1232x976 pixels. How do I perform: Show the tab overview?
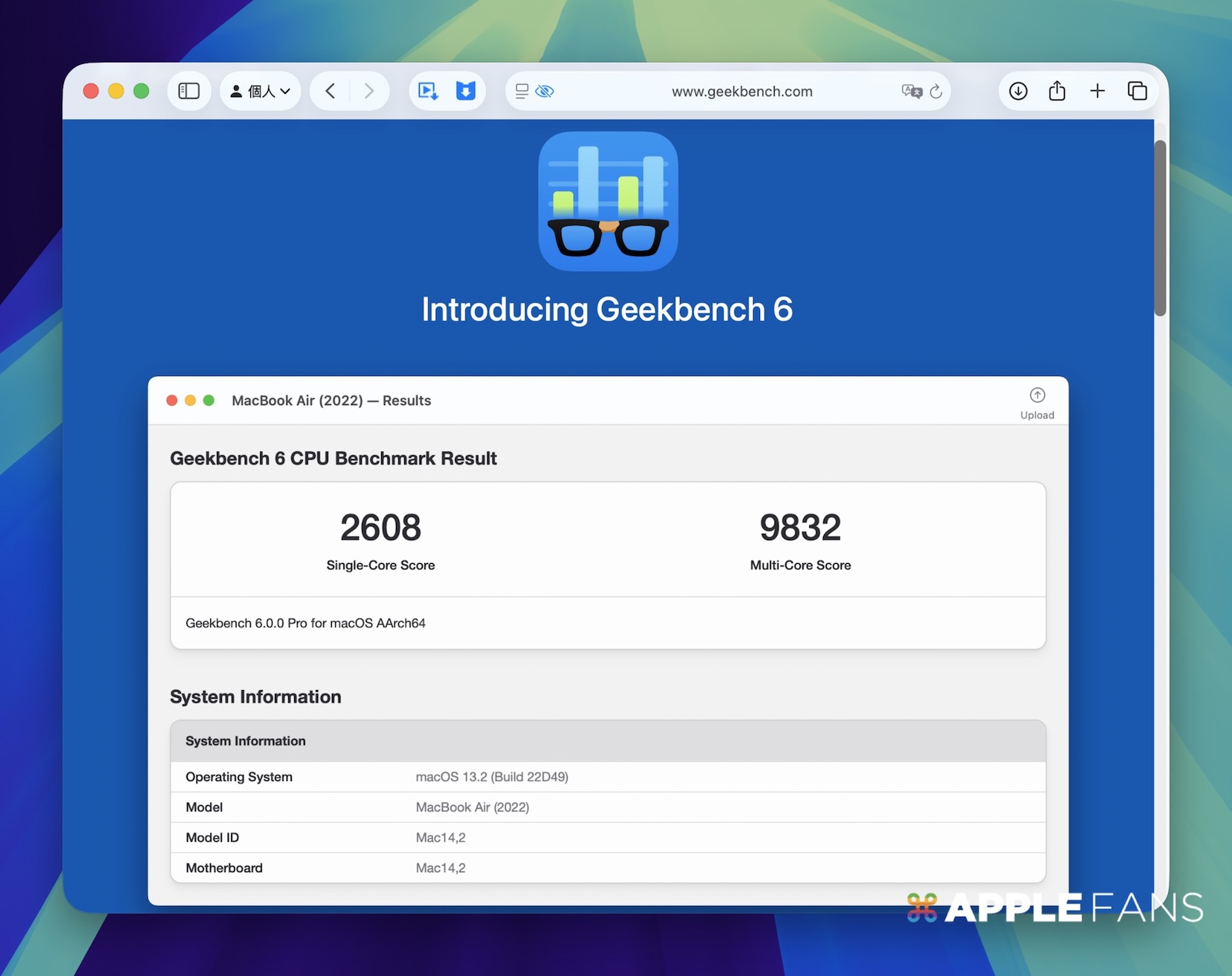(1137, 91)
